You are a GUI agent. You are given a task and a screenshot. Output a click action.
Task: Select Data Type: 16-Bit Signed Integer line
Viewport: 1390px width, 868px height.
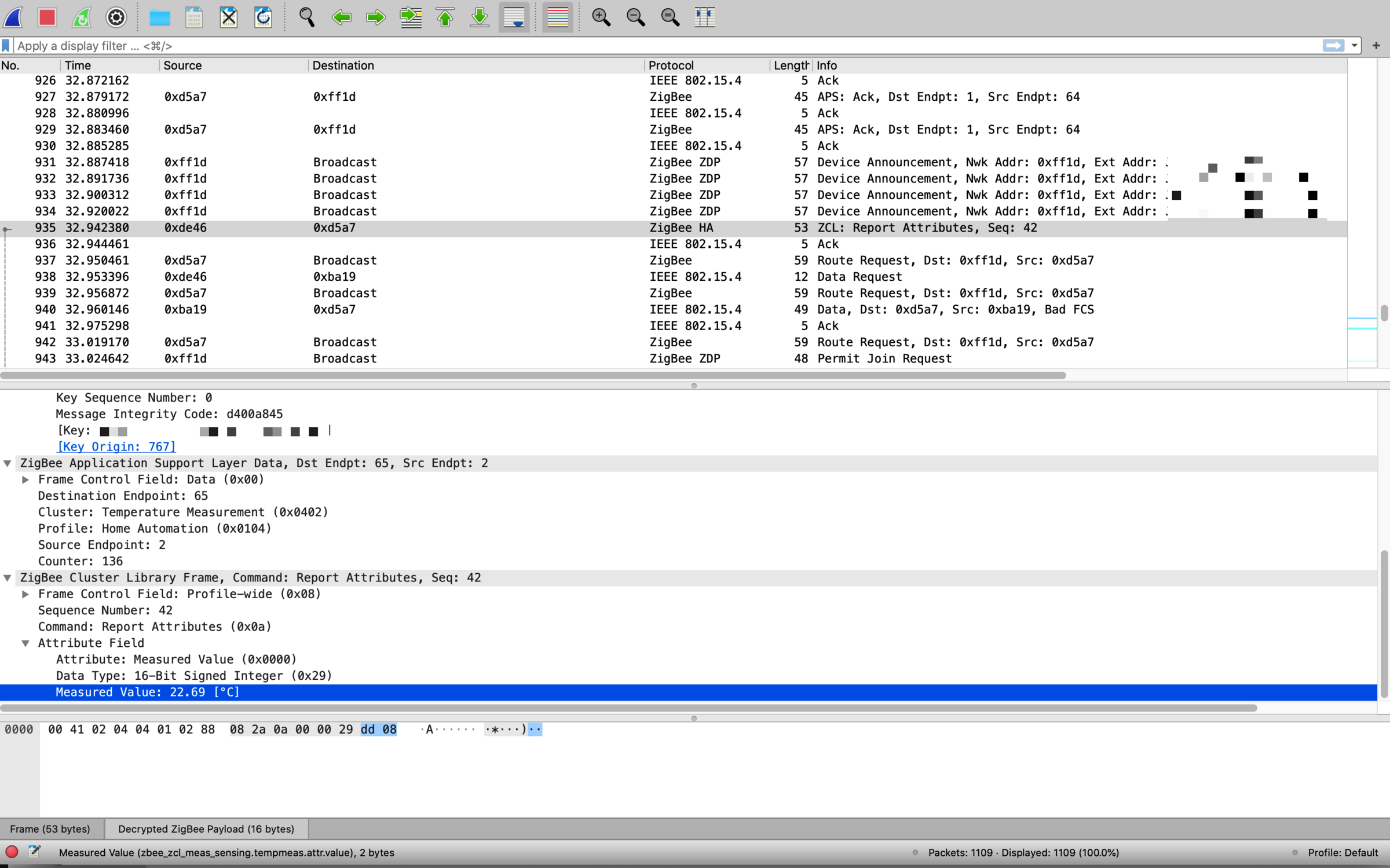(194, 676)
